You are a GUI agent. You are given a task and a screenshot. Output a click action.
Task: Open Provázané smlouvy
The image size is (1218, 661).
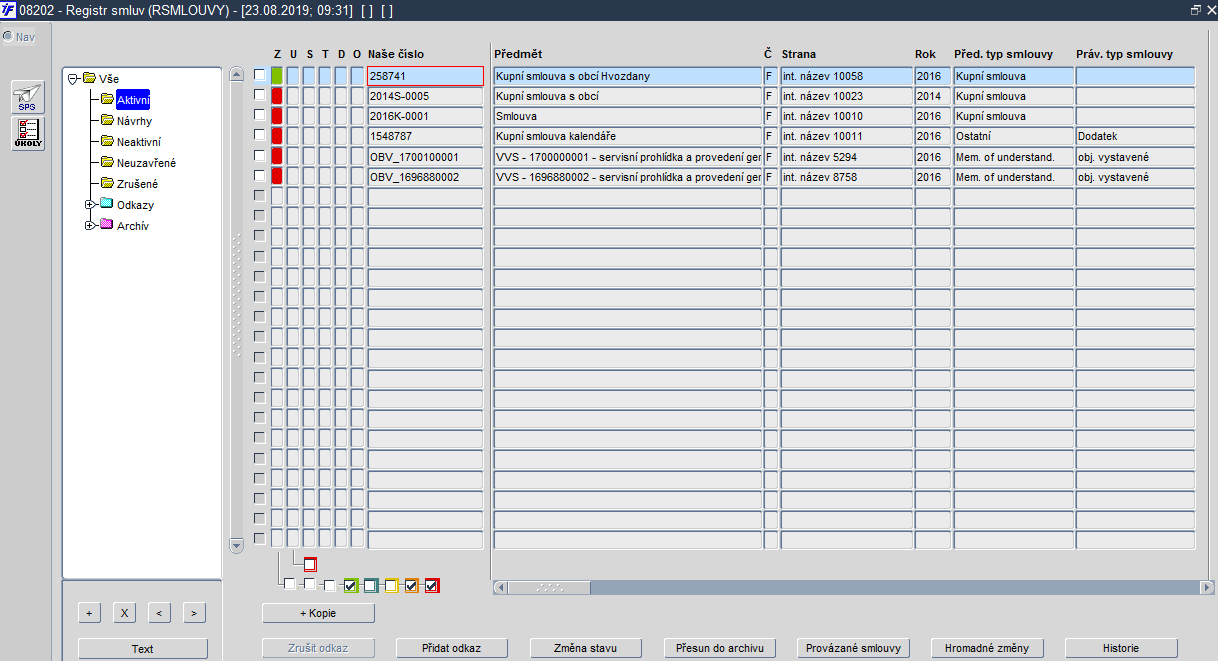854,648
